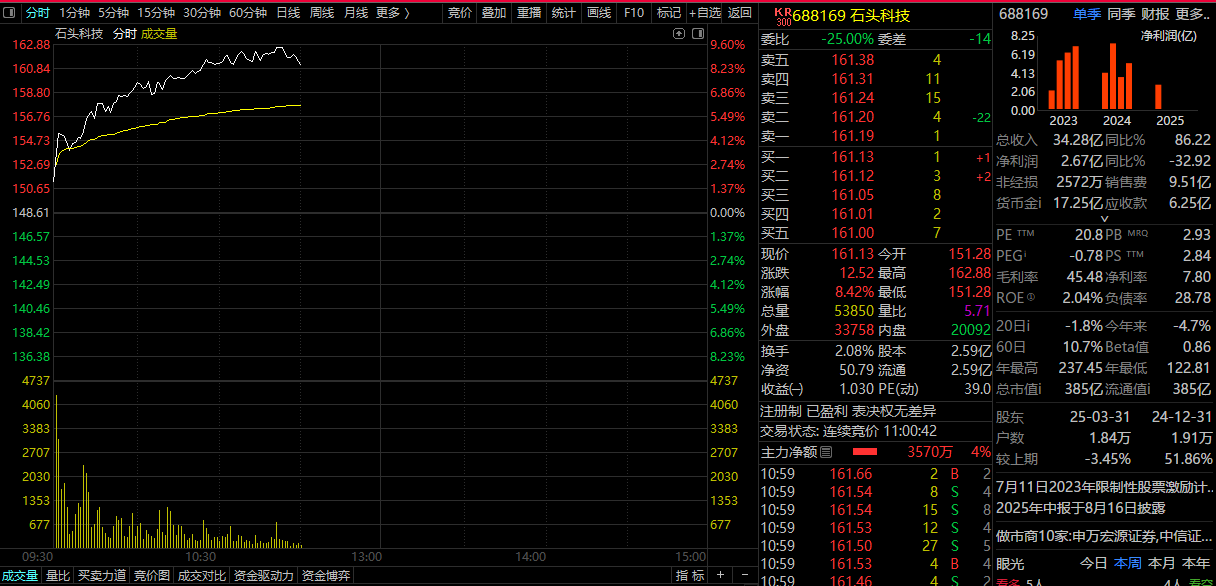The width and height of the screenshot is (1216, 586).
Task: Click the 卖五 price 161.38
Action: (x=852, y=60)
